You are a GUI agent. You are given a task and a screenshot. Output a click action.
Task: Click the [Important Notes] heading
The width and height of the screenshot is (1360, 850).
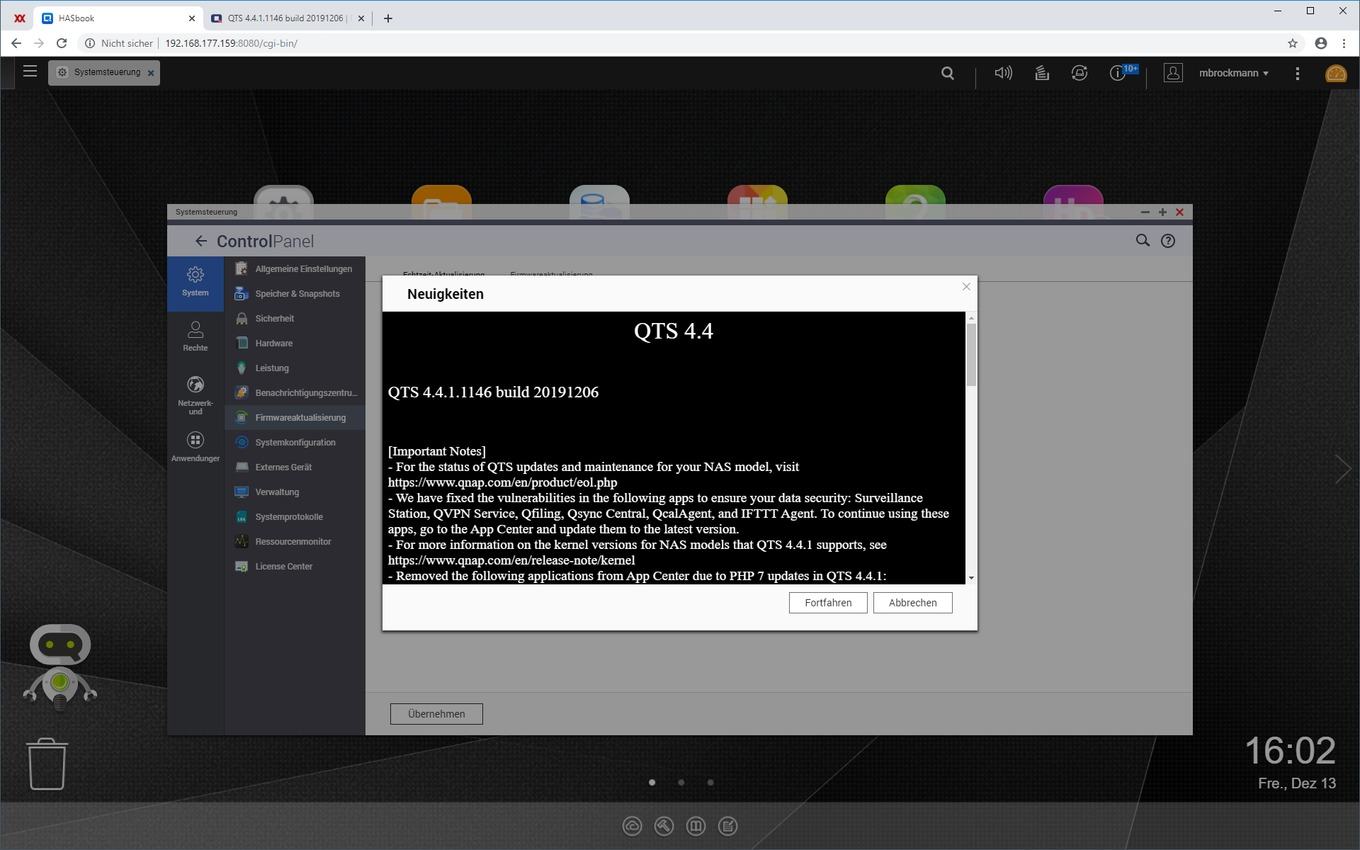click(437, 451)
